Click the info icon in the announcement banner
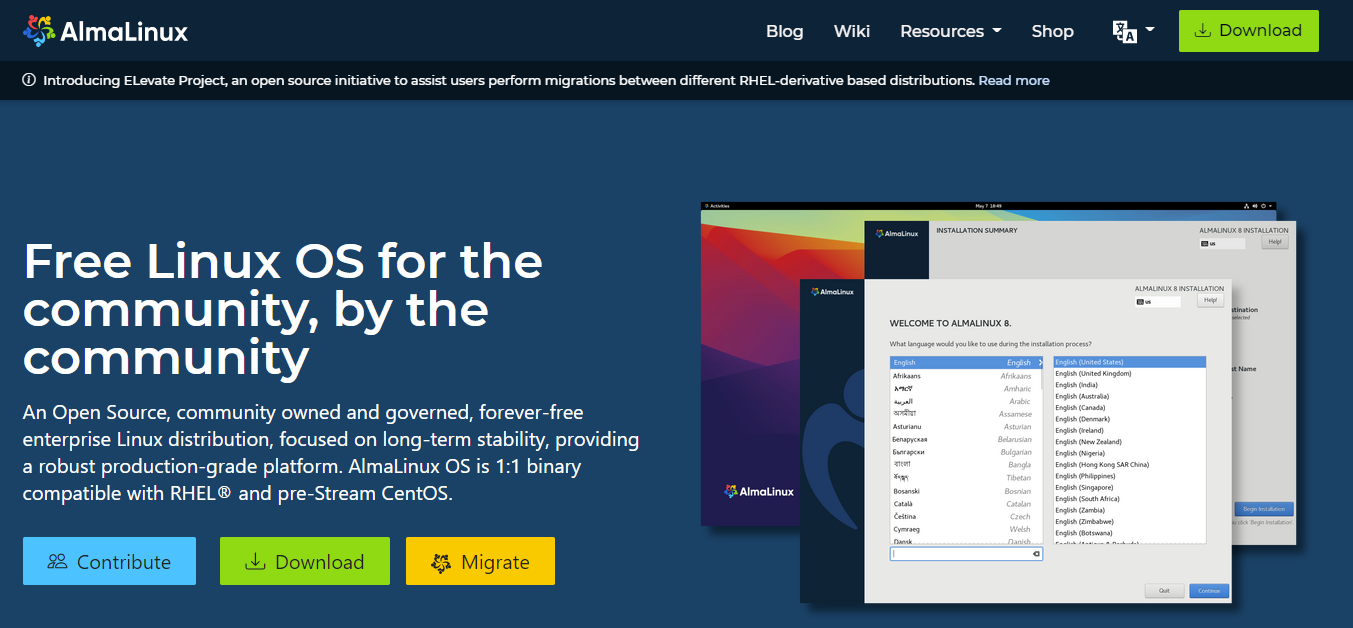This screenshot has width=1353, height=628. 29,80
